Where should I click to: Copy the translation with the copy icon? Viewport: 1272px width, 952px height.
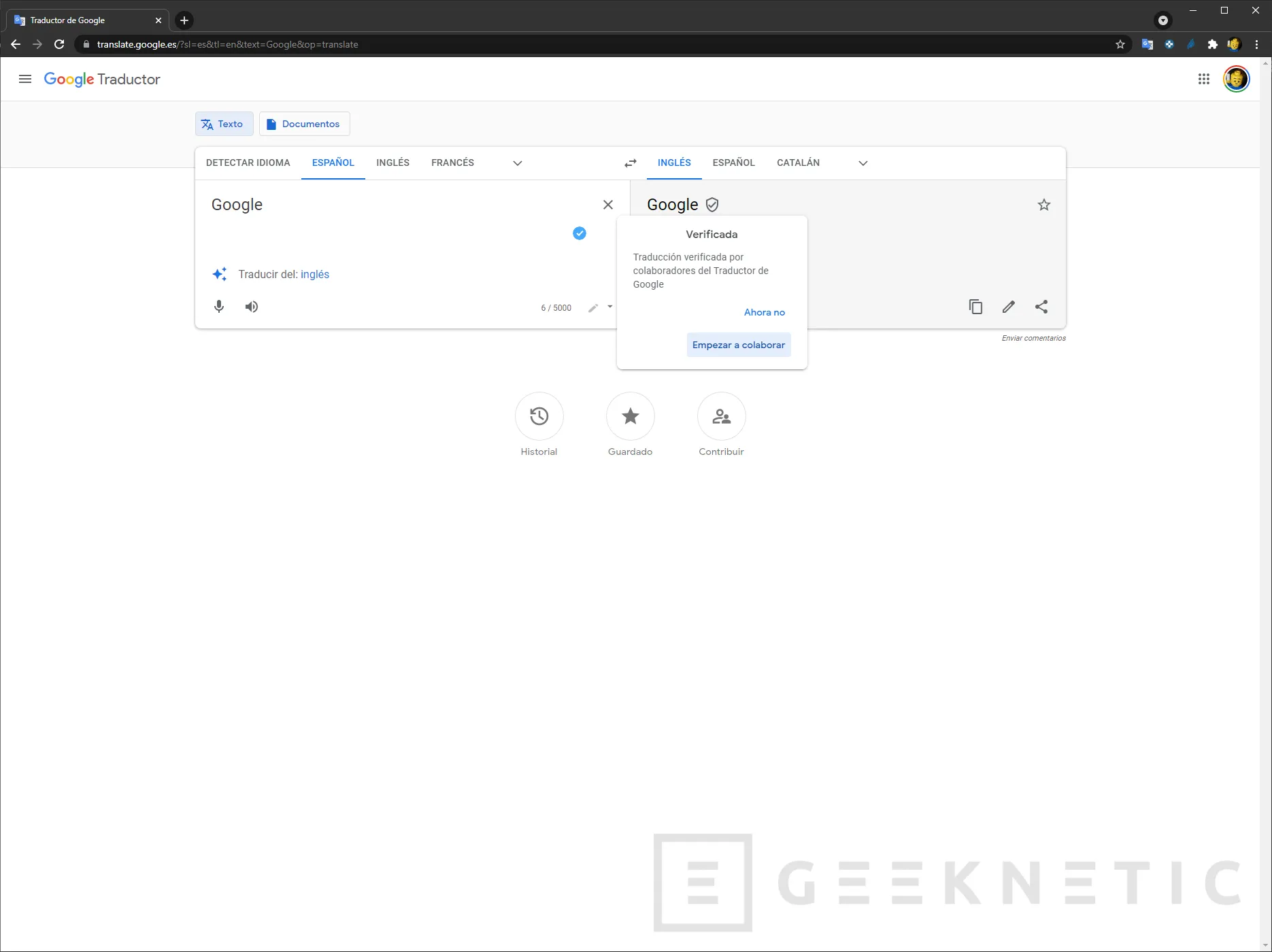click(x=975, y=307)
